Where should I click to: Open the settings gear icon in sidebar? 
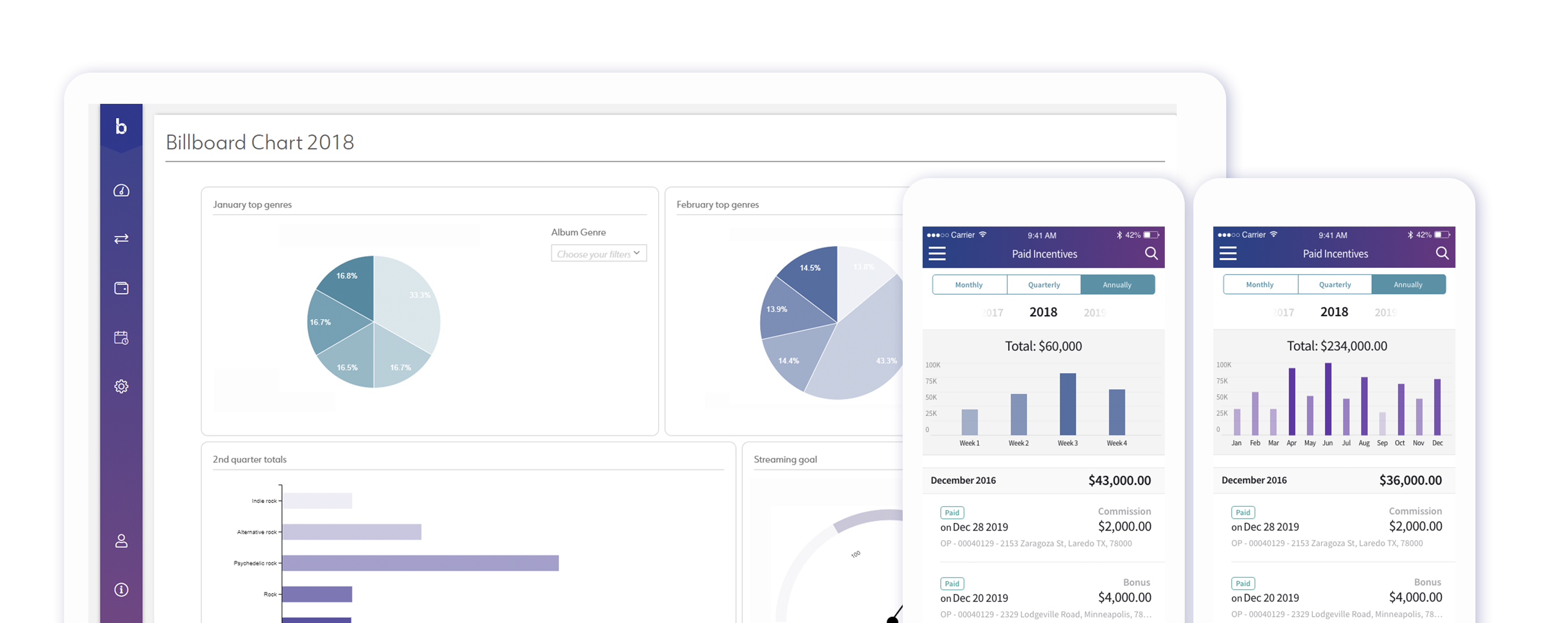121,386
